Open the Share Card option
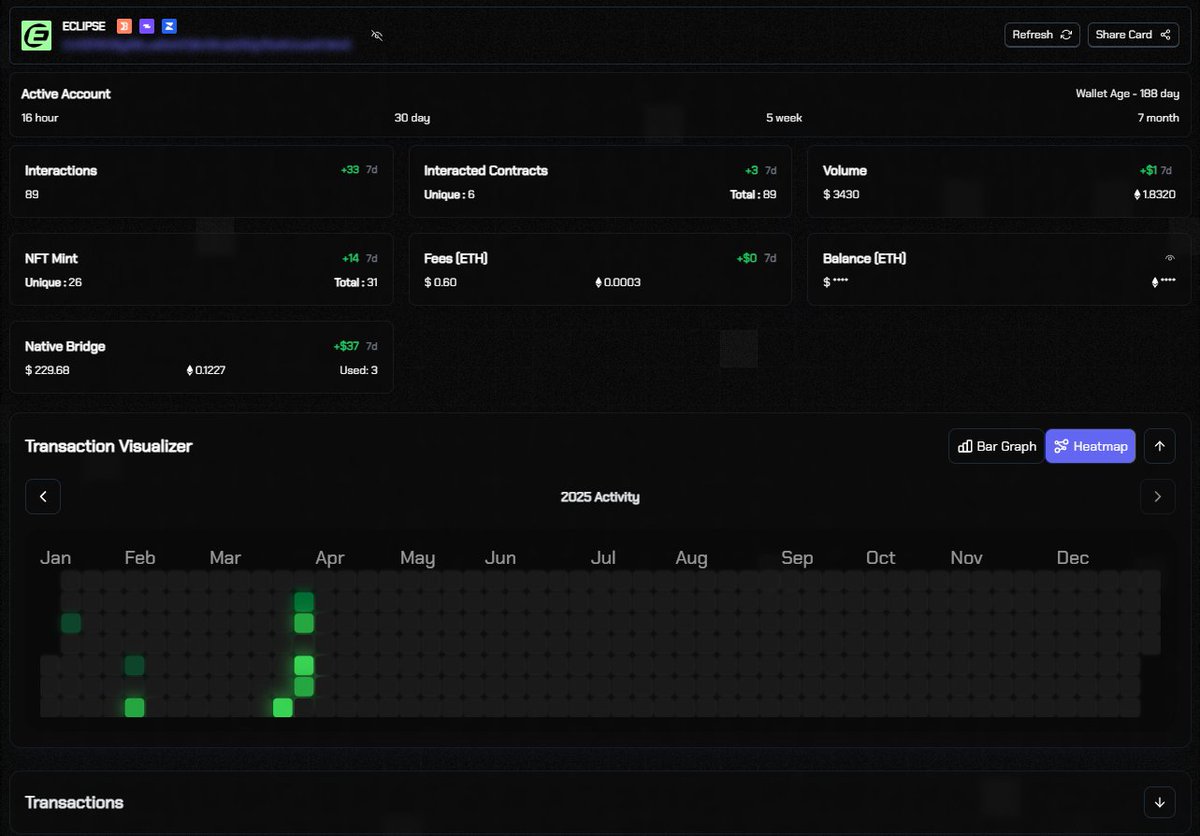 (1133, 34)
